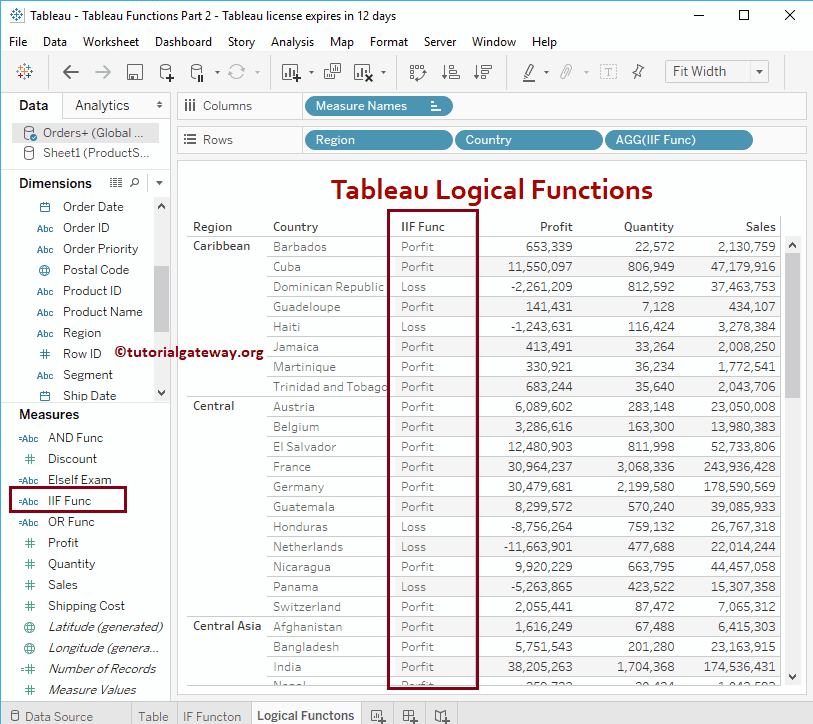Apply Sort Ascending from the toolbar
Screen dimensions: 813x724
click(450, 72)
